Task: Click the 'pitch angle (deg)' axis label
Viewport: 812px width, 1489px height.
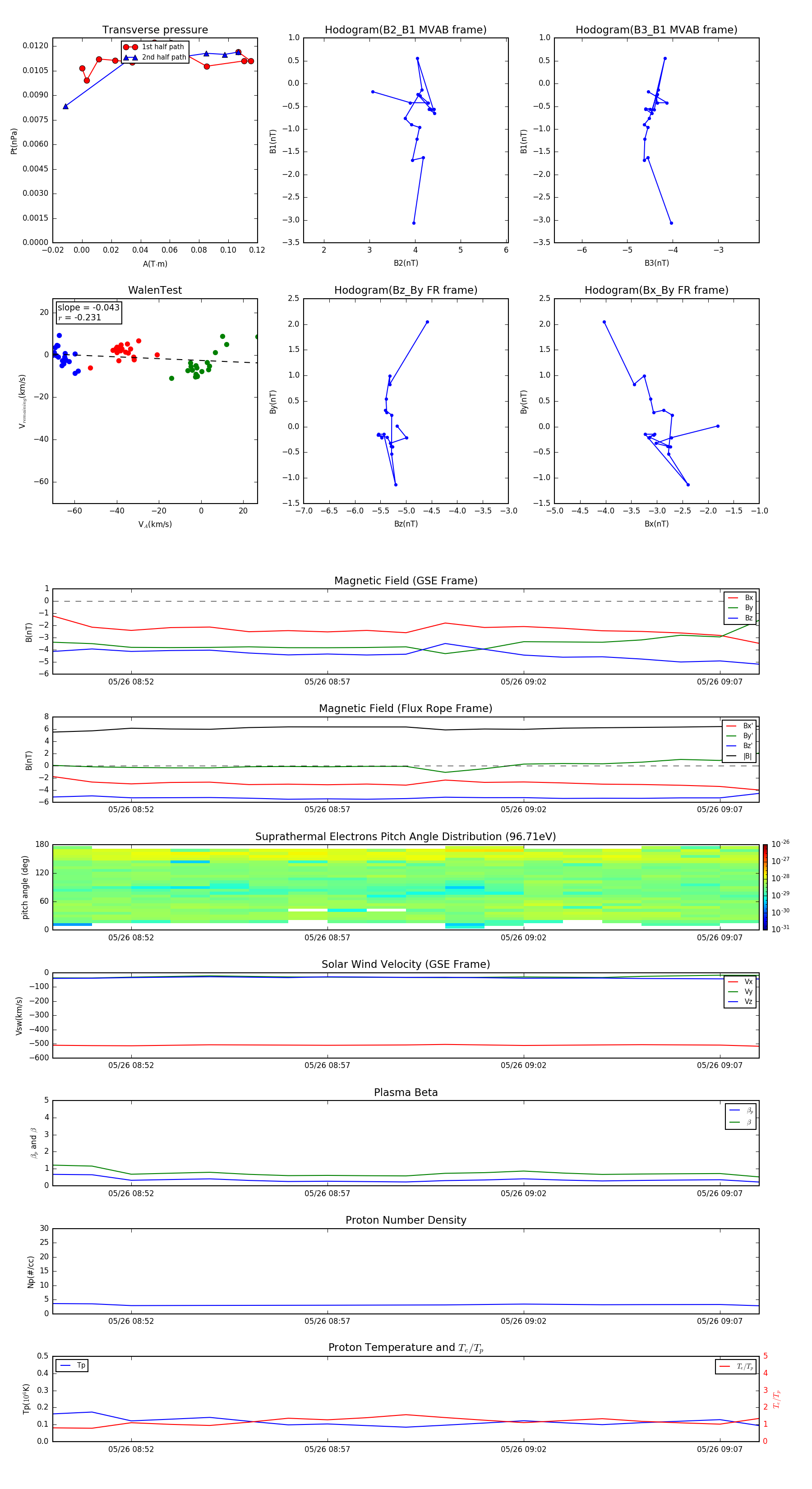Action: [25, 887]
